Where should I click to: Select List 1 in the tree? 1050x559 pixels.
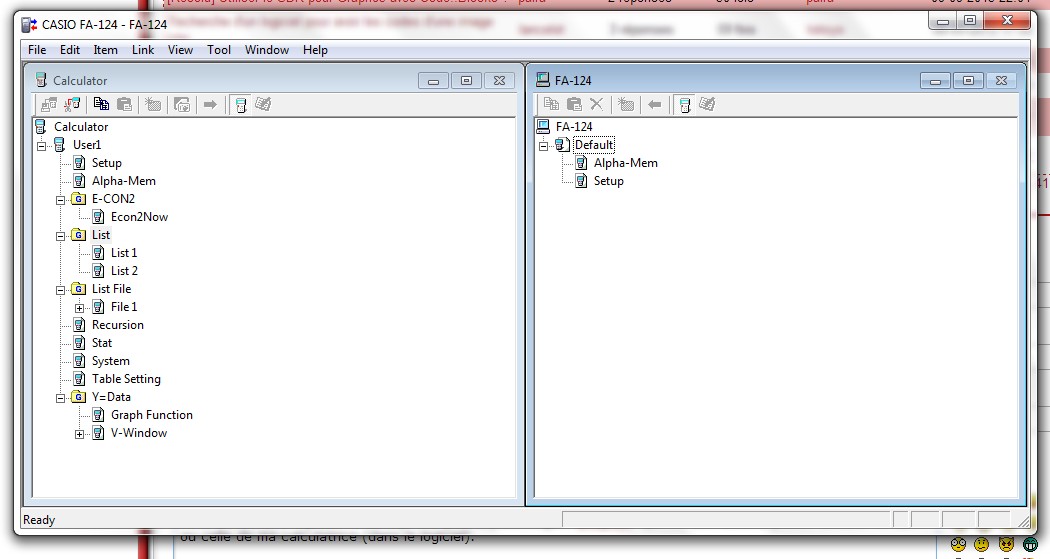124,252
